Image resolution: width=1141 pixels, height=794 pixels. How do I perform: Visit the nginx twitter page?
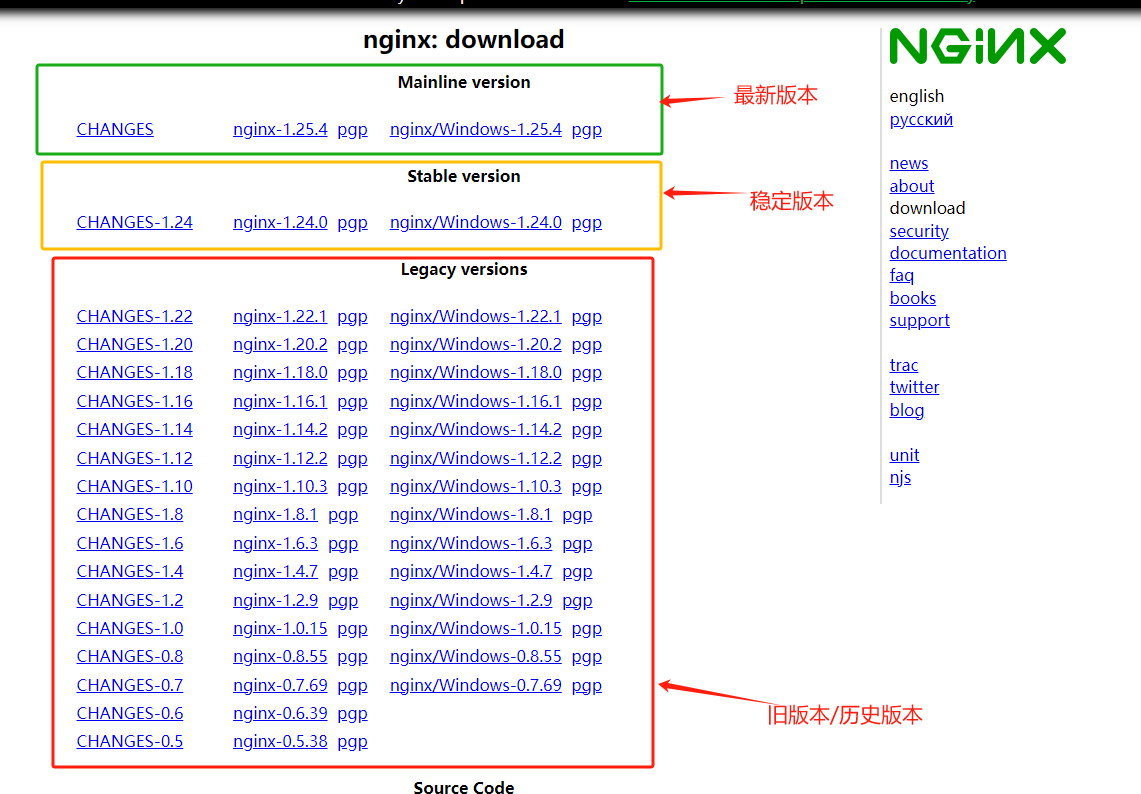click(x=914, y=387)
